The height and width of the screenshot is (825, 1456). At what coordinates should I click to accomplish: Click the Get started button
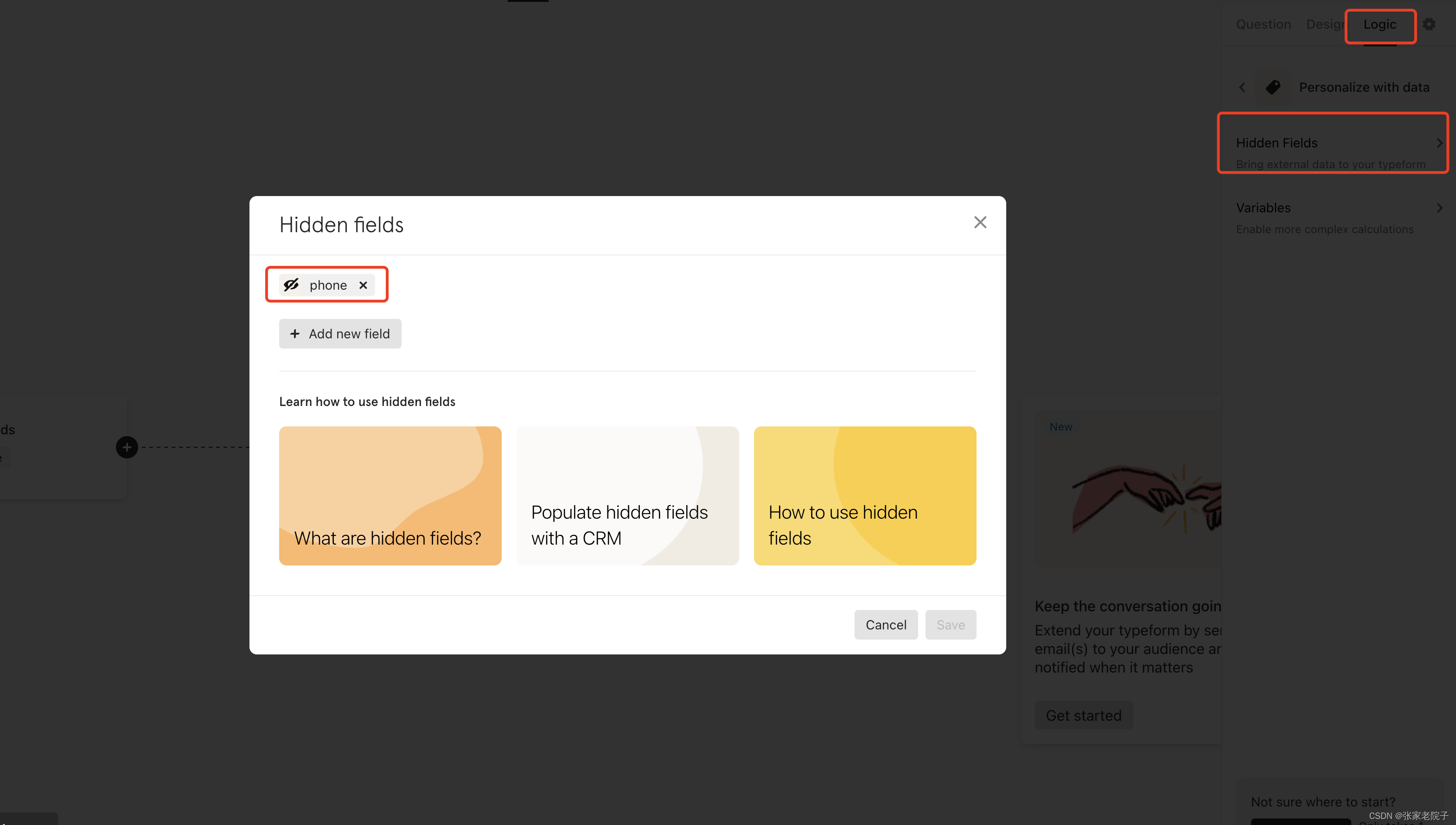click(x=1083, y=715)
